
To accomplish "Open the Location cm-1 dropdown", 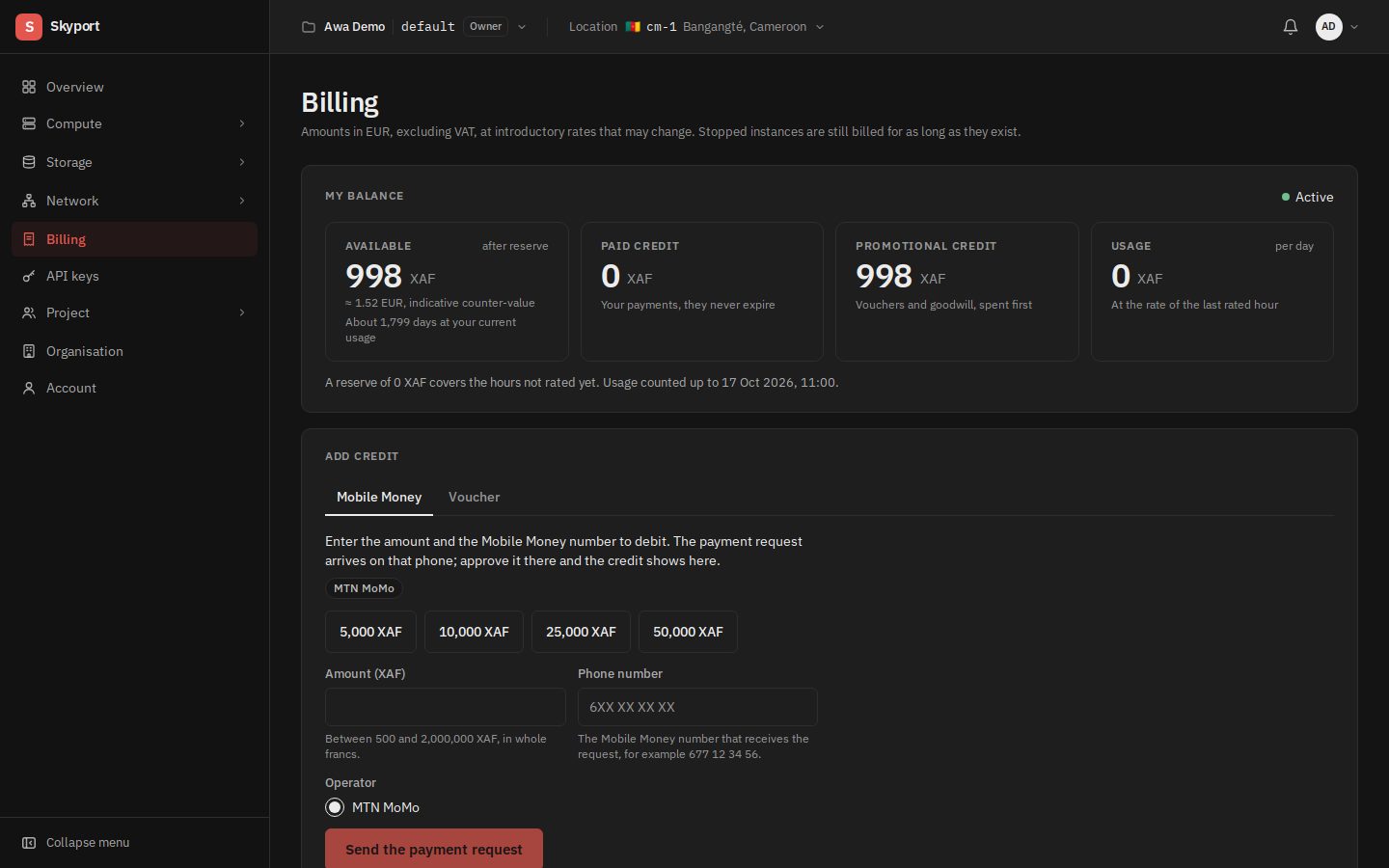I will pyautogui.click(x=696, y=27).
